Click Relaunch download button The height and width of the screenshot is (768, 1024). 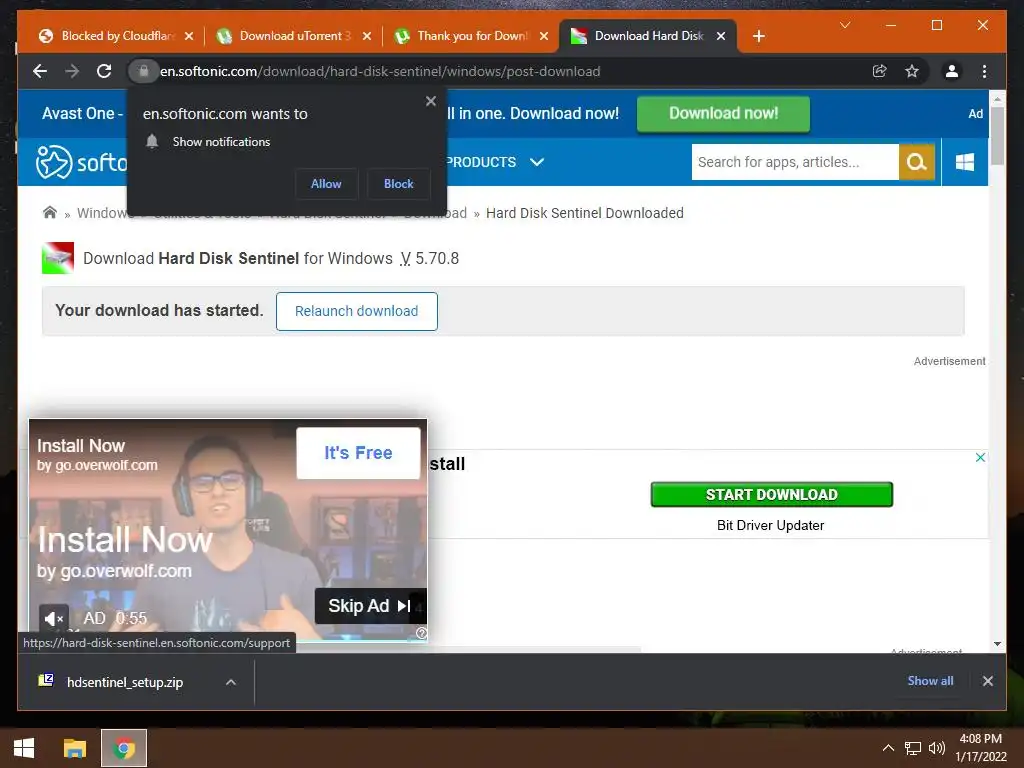tap(357, 312)
